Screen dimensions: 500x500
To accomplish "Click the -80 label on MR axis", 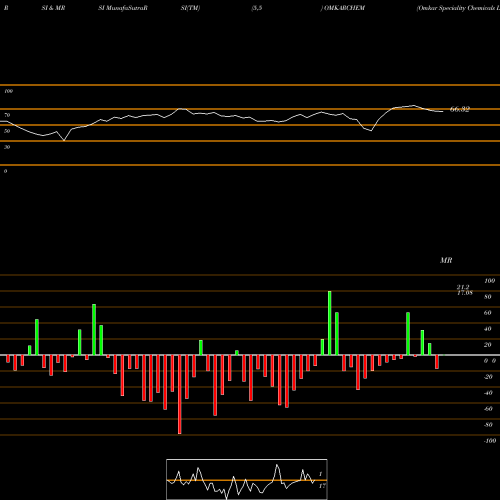I will click(x=488, y=425).
